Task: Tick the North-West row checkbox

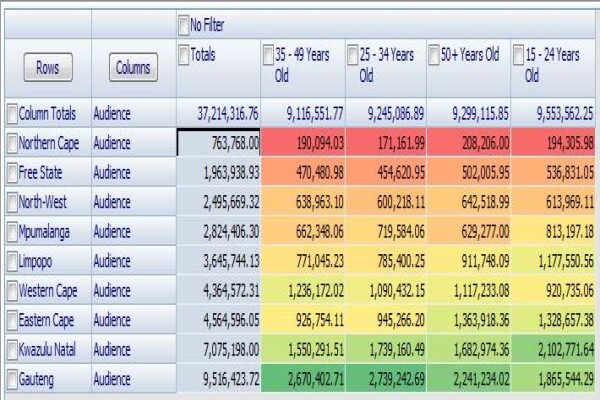Action: click(x=12, y=202)
